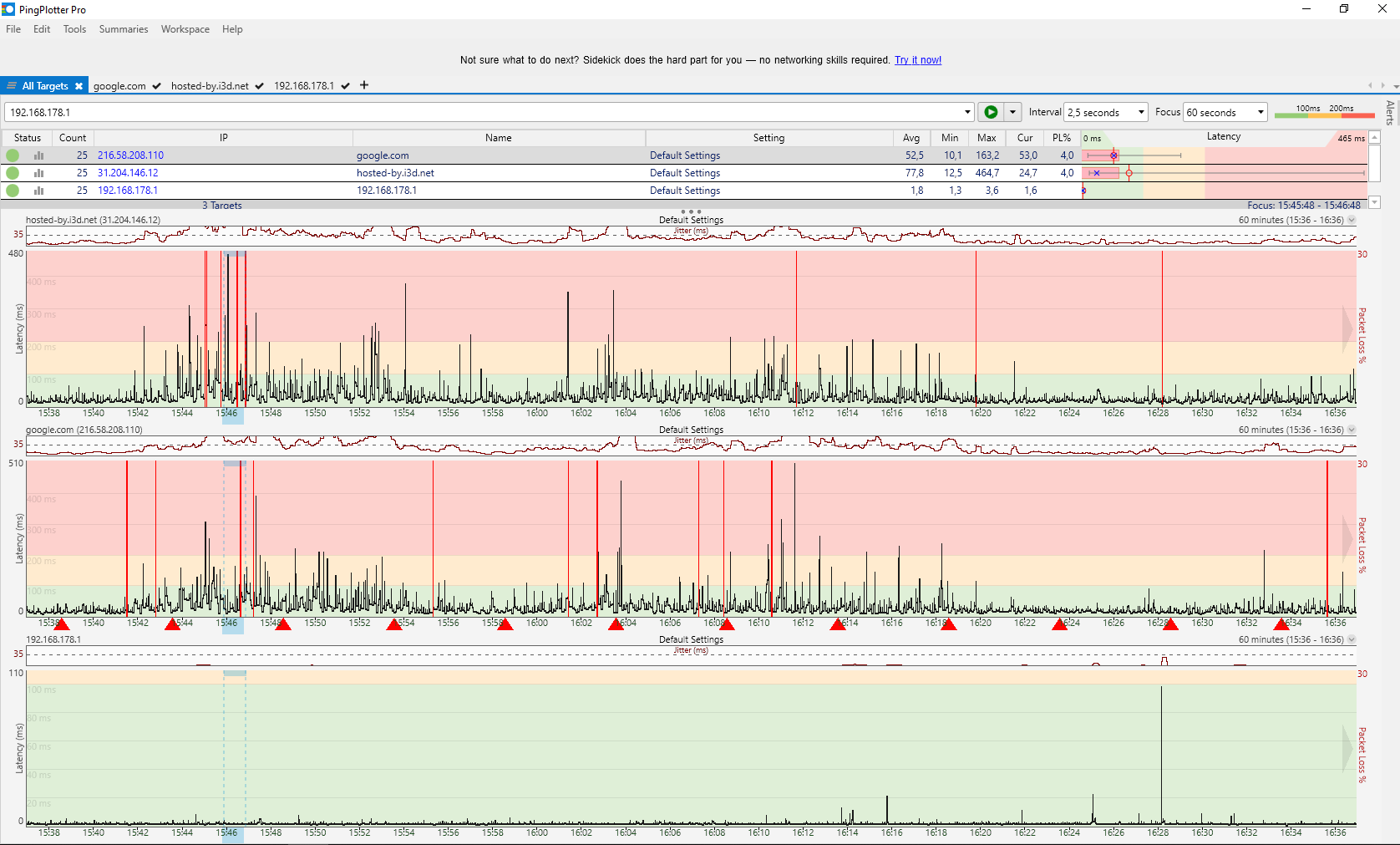Click the 464,7 max value for hosted-by.i3d.net
1400x845 pixels.
987,173
